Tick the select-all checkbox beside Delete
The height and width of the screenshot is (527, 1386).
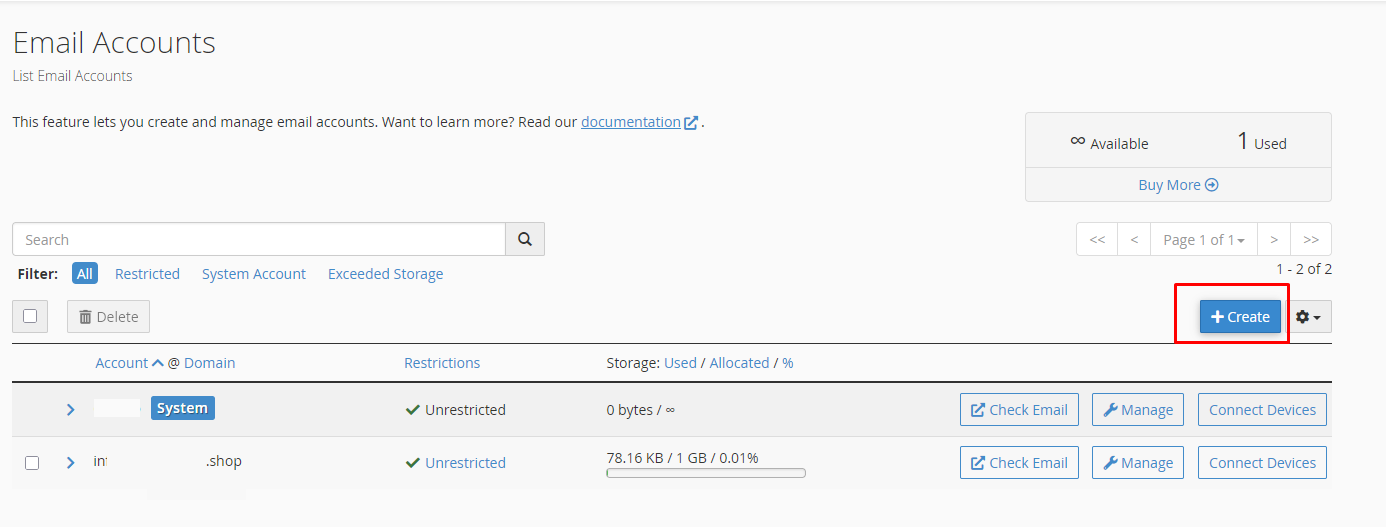click(x=30, y=316)
